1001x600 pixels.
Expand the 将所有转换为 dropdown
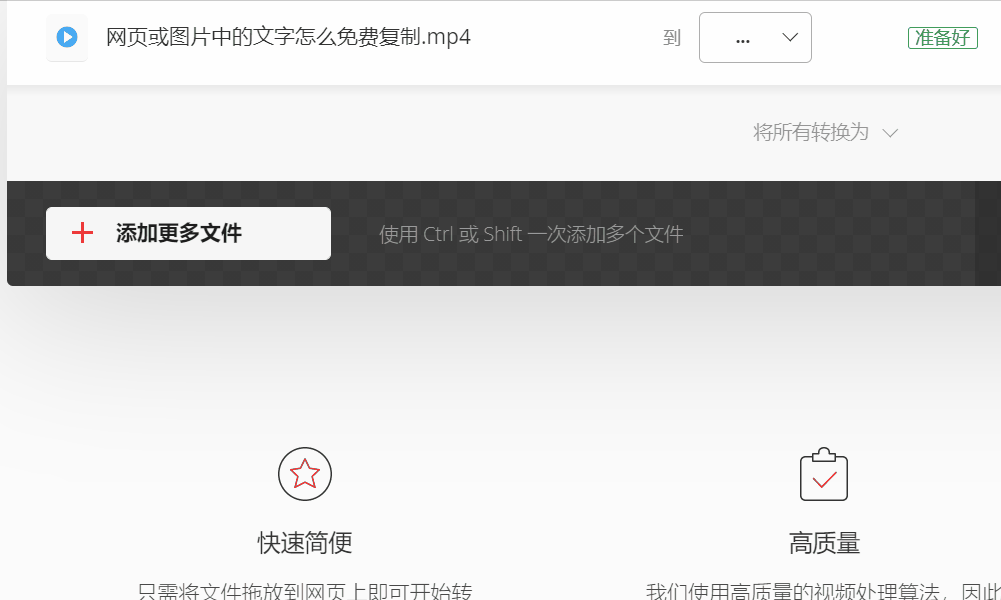(825, 132)
